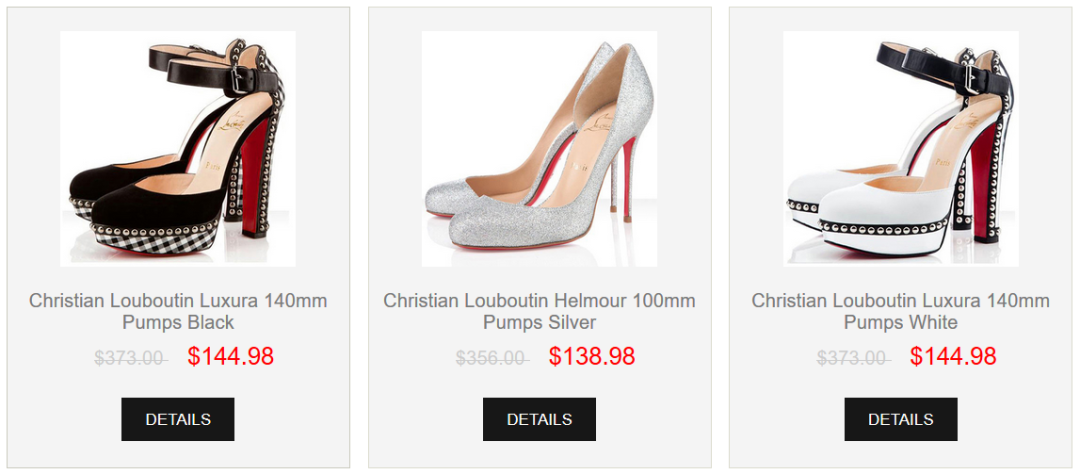
Task: Click the $138.98 sale price
Action: click(x=591, y=357)
